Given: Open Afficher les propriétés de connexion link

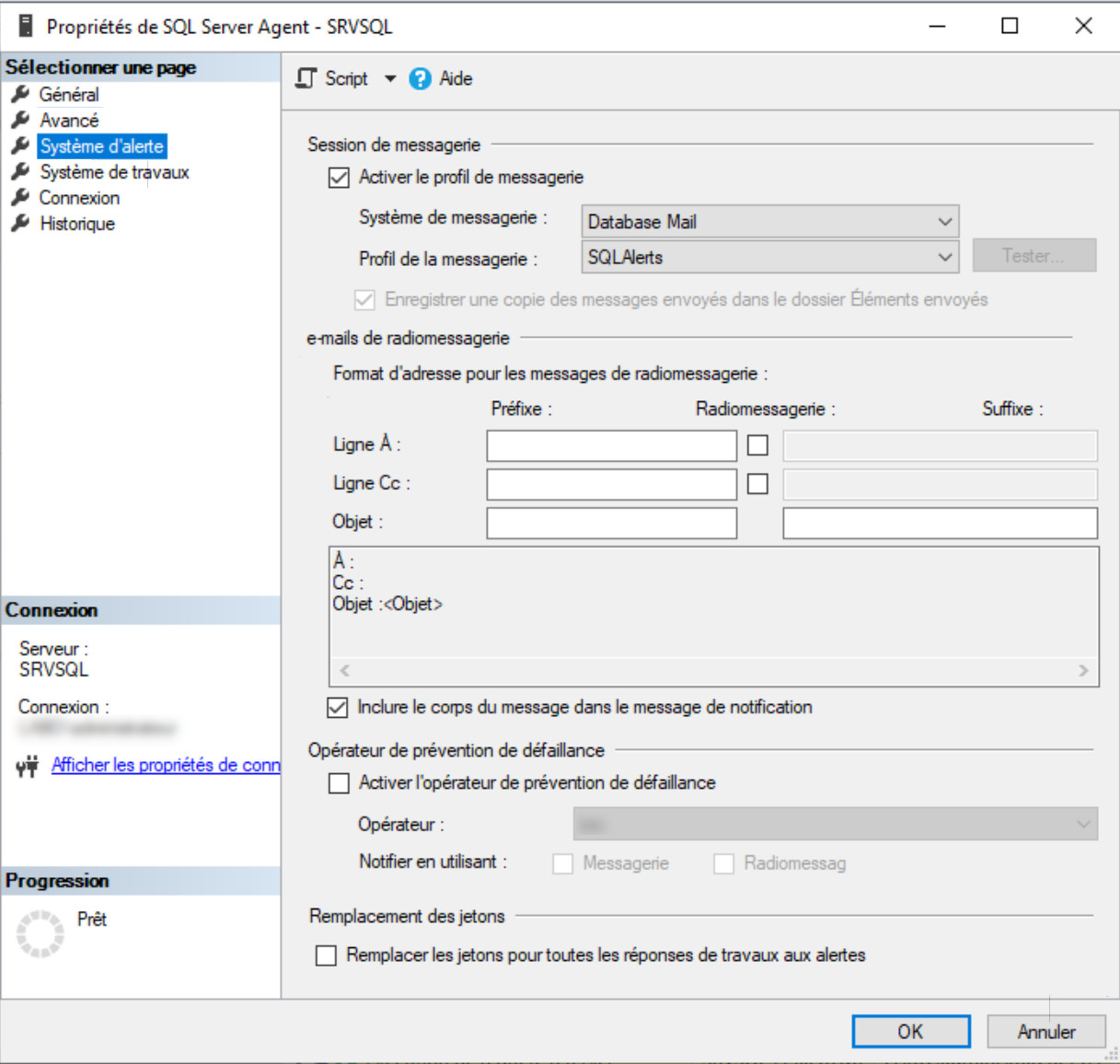Looking at the screenshot, I should (x=166, y=765).
